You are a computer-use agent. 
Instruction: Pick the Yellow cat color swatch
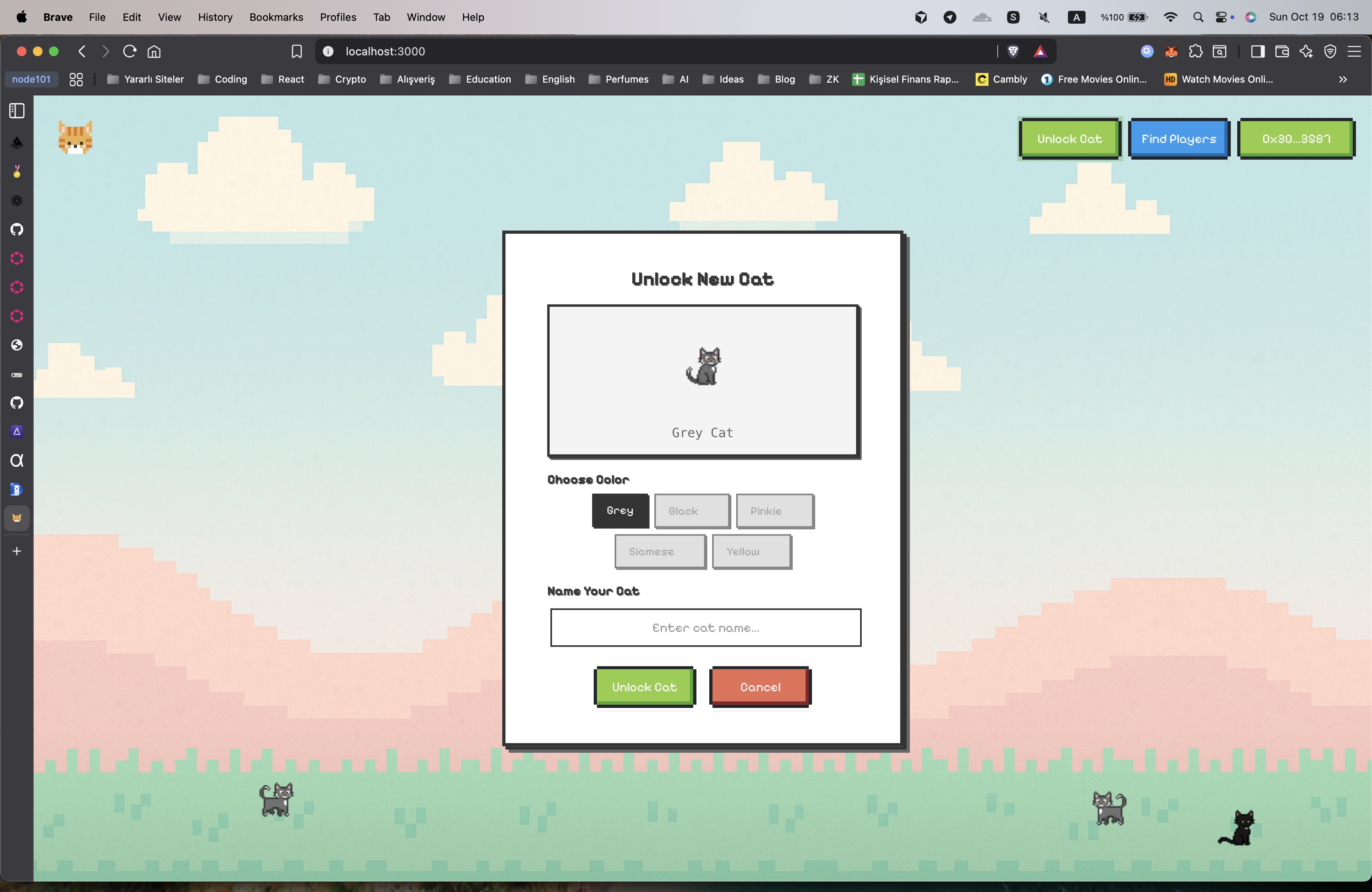click(751, 551)
